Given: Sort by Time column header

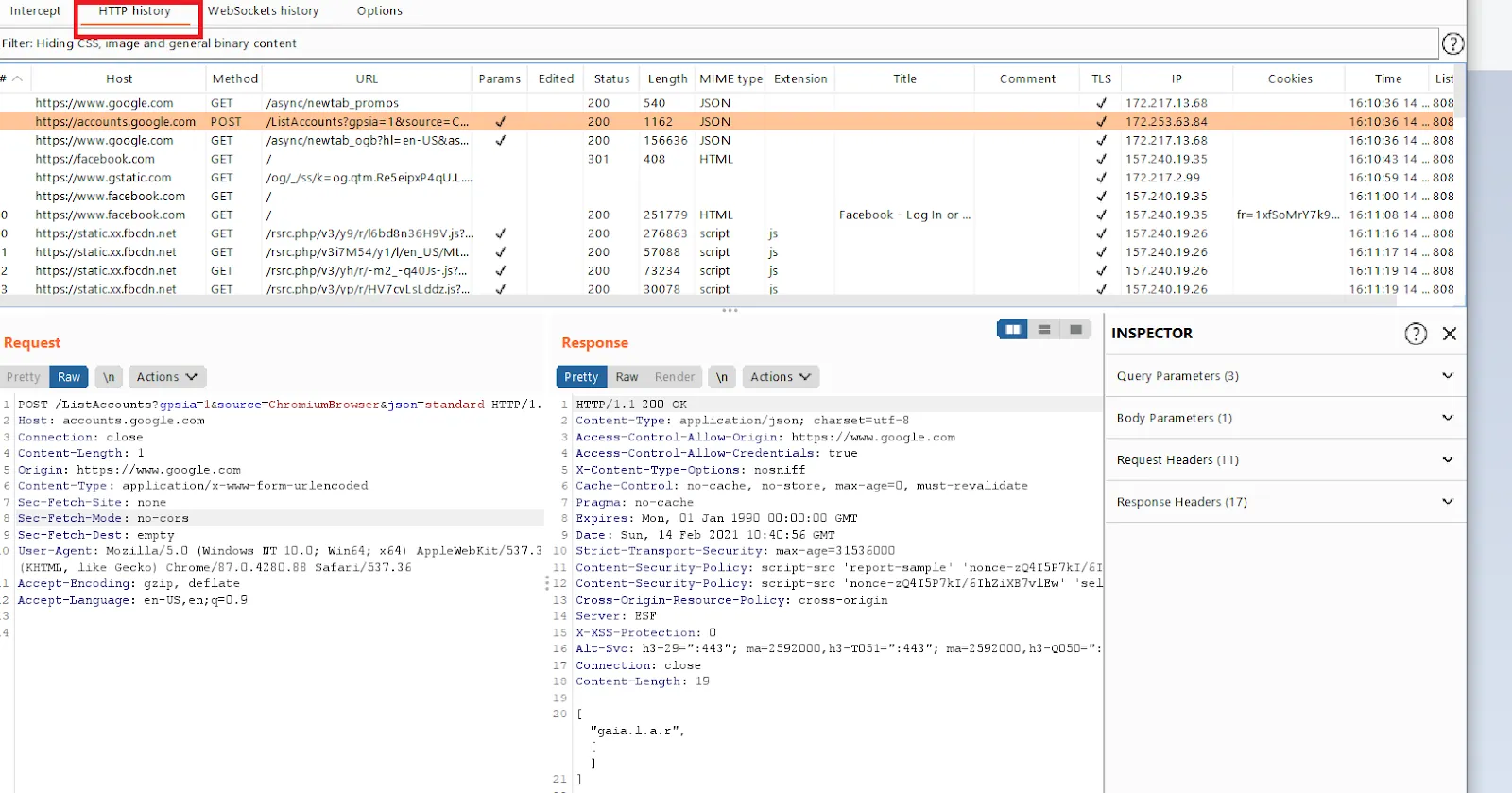Looking at the screenshot, I should click(1388, 78).
